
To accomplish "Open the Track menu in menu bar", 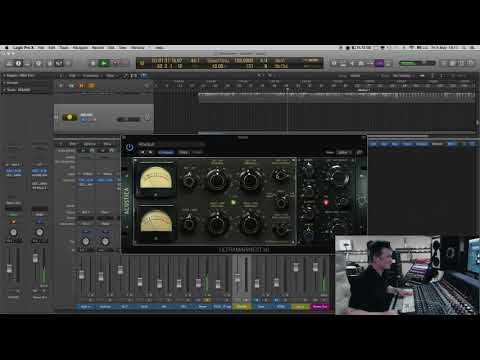I will pyautogui.click(x=64, y=48).
